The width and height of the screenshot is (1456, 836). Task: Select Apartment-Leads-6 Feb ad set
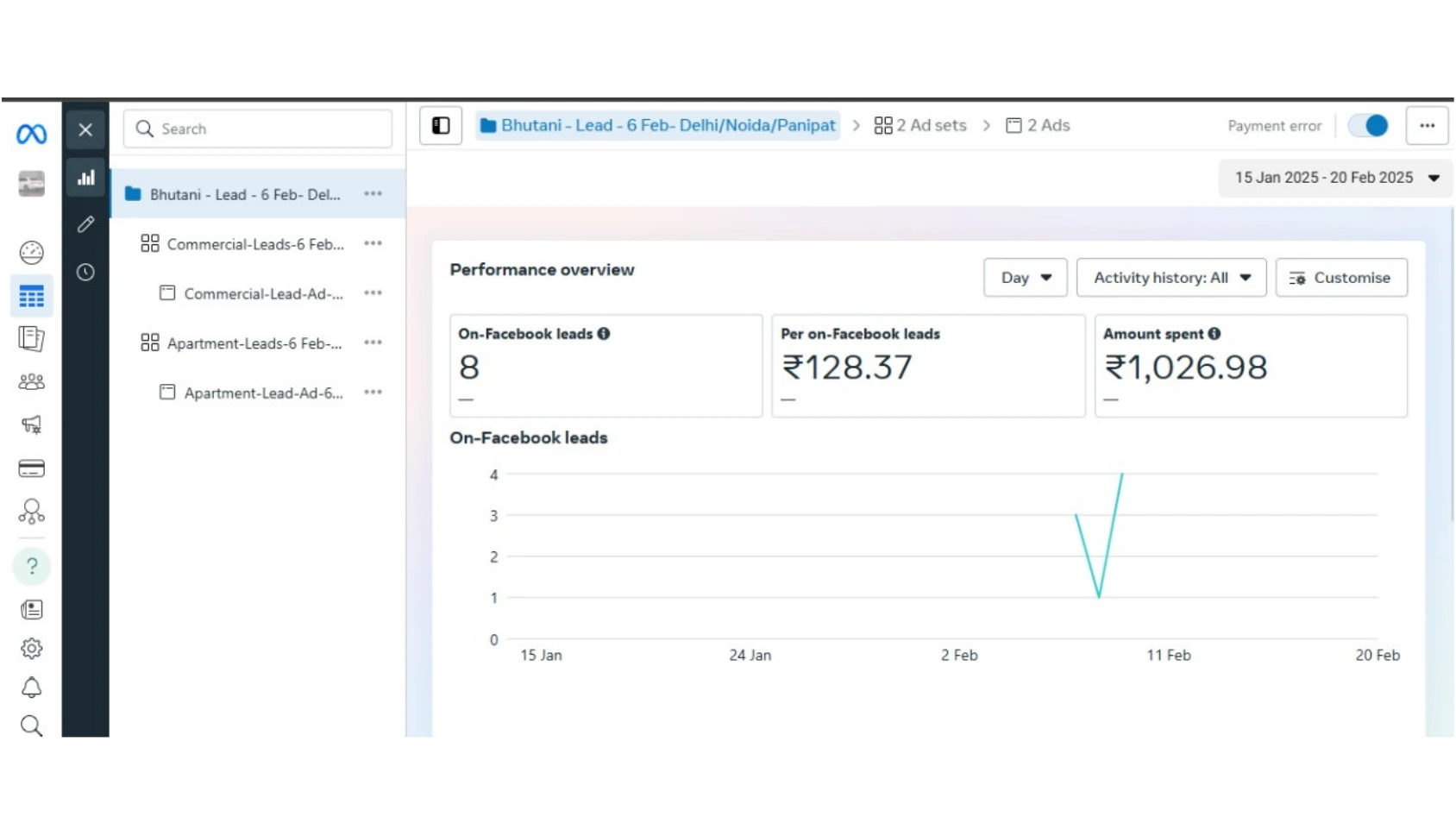click(x=243, y=343)
